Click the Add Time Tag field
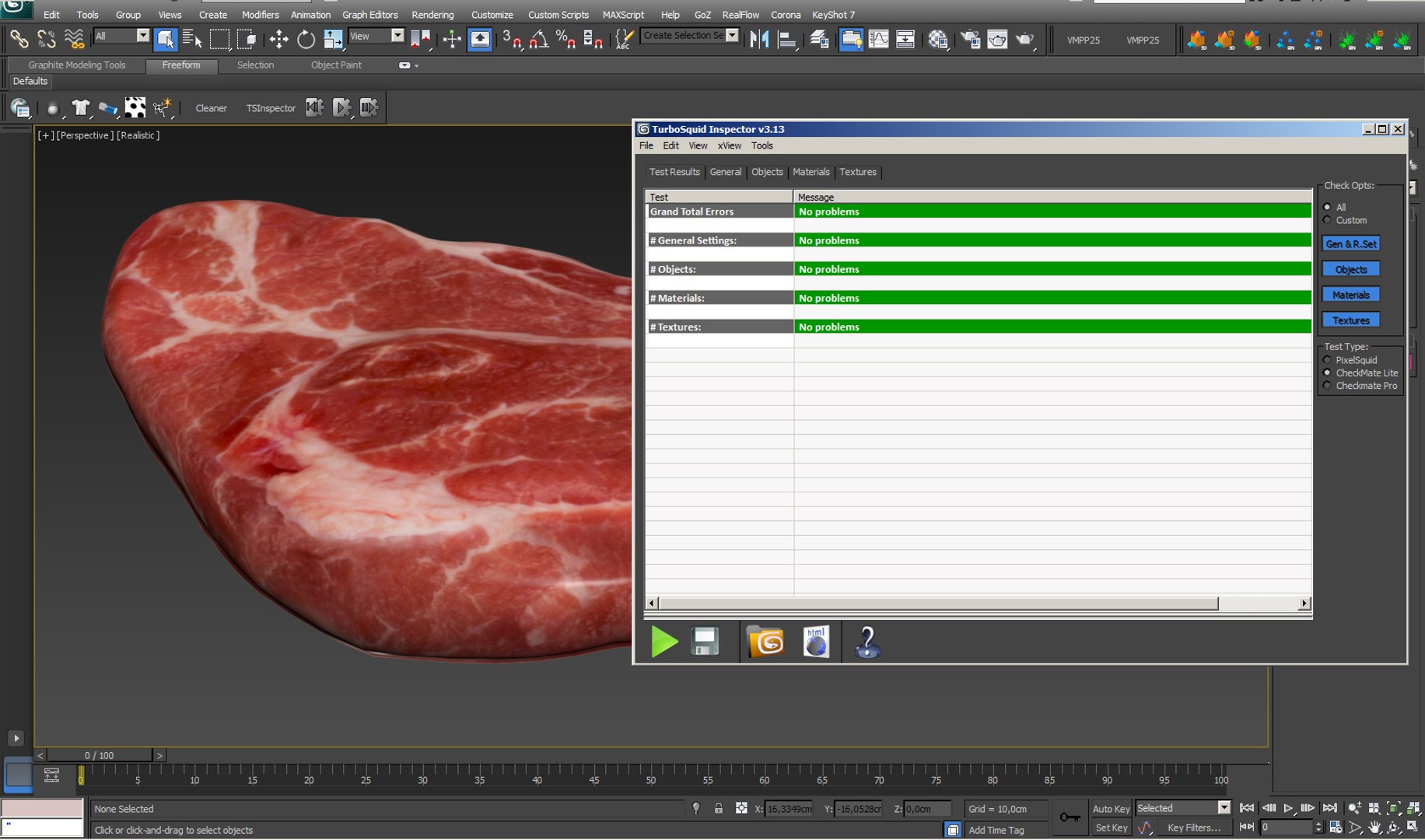Viewport: 1425px width, 840px height. (1005, 830)
